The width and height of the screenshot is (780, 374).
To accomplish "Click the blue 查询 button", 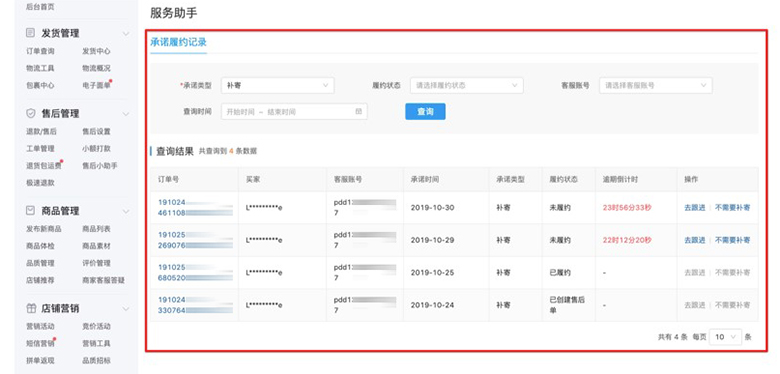I will click(425, 111).
